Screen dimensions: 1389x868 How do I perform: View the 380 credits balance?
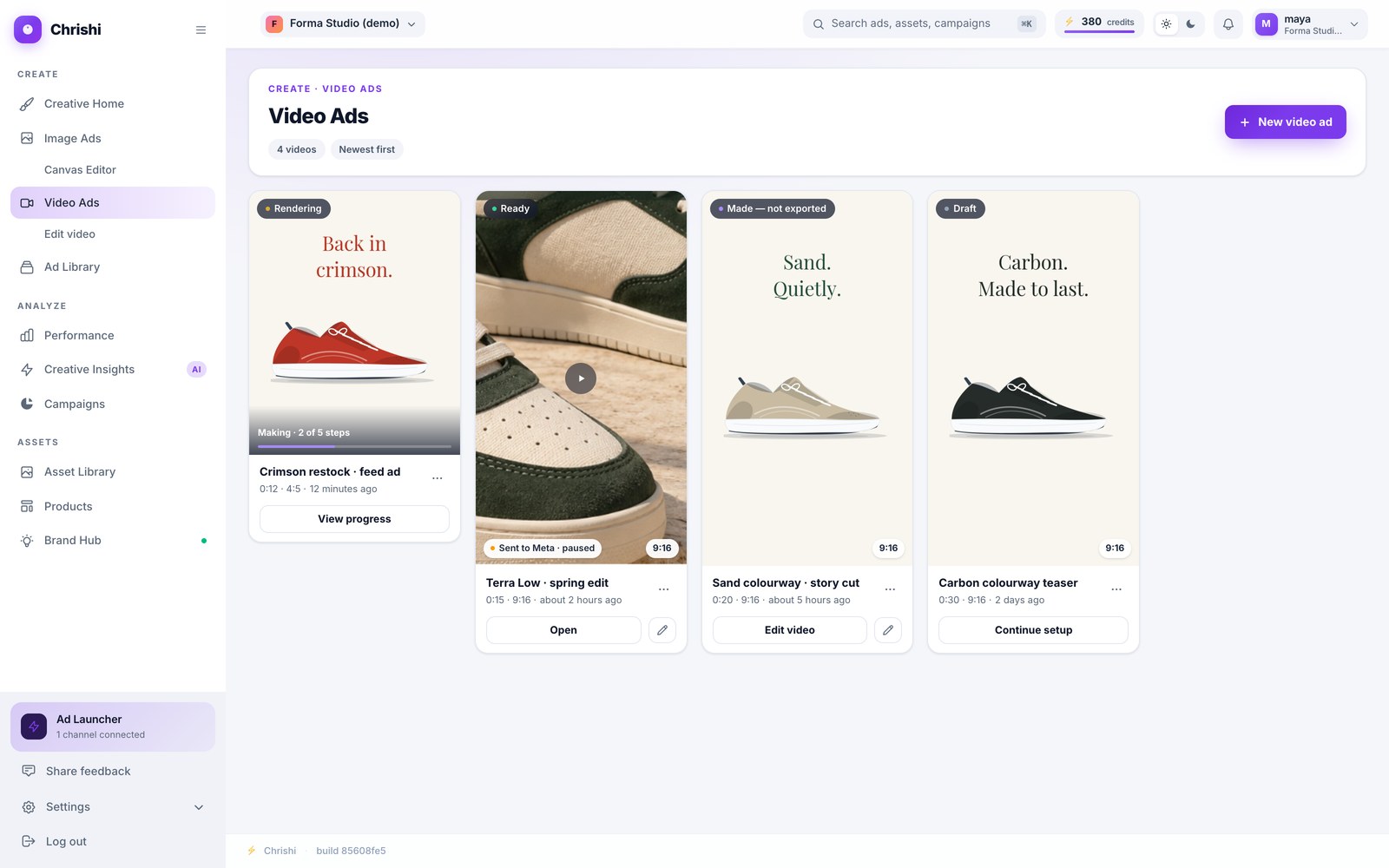click(x=1099, y=23)
